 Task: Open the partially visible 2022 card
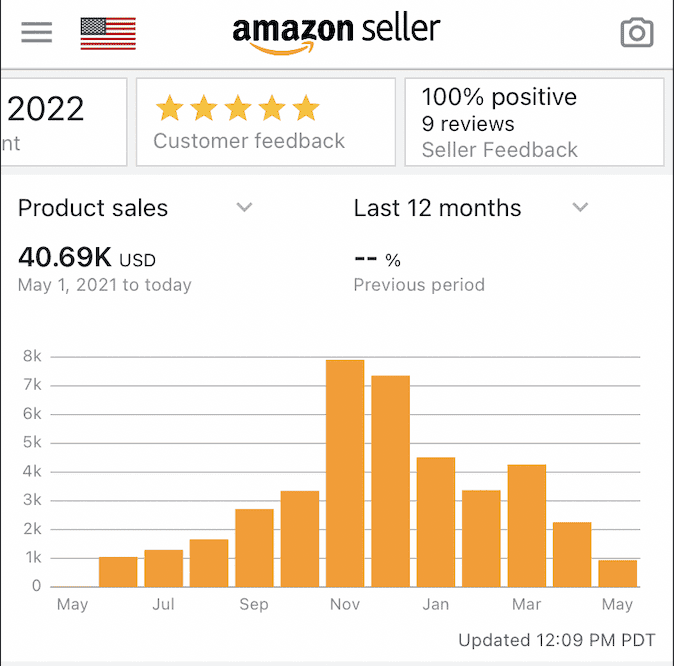click(x=64, y=122)
